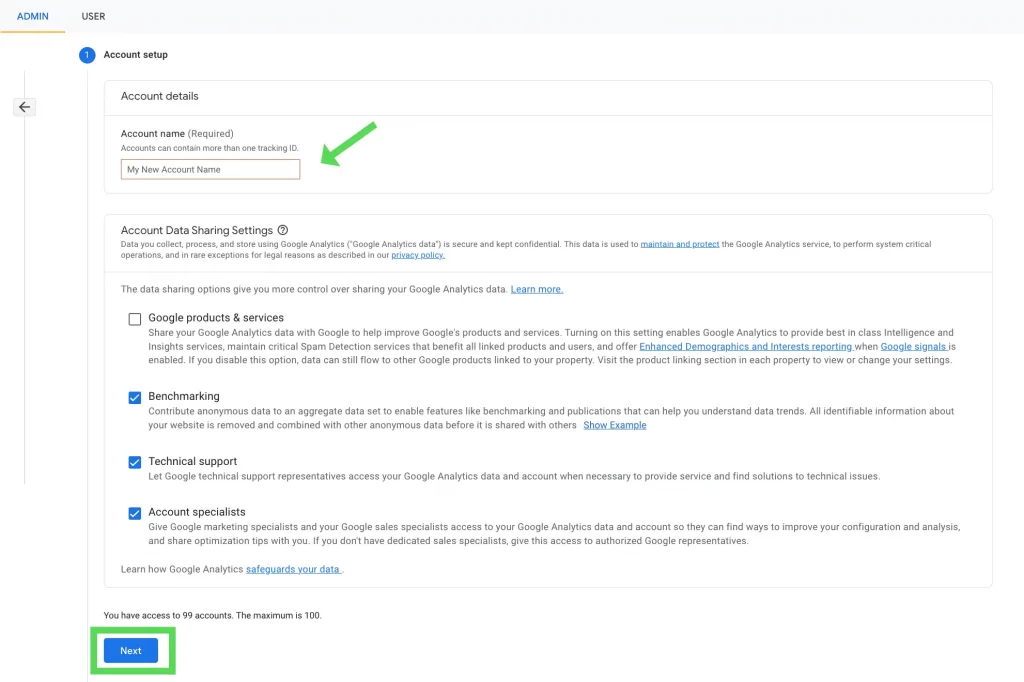Click the Account details heading
1024x682 pixels.
159,96
